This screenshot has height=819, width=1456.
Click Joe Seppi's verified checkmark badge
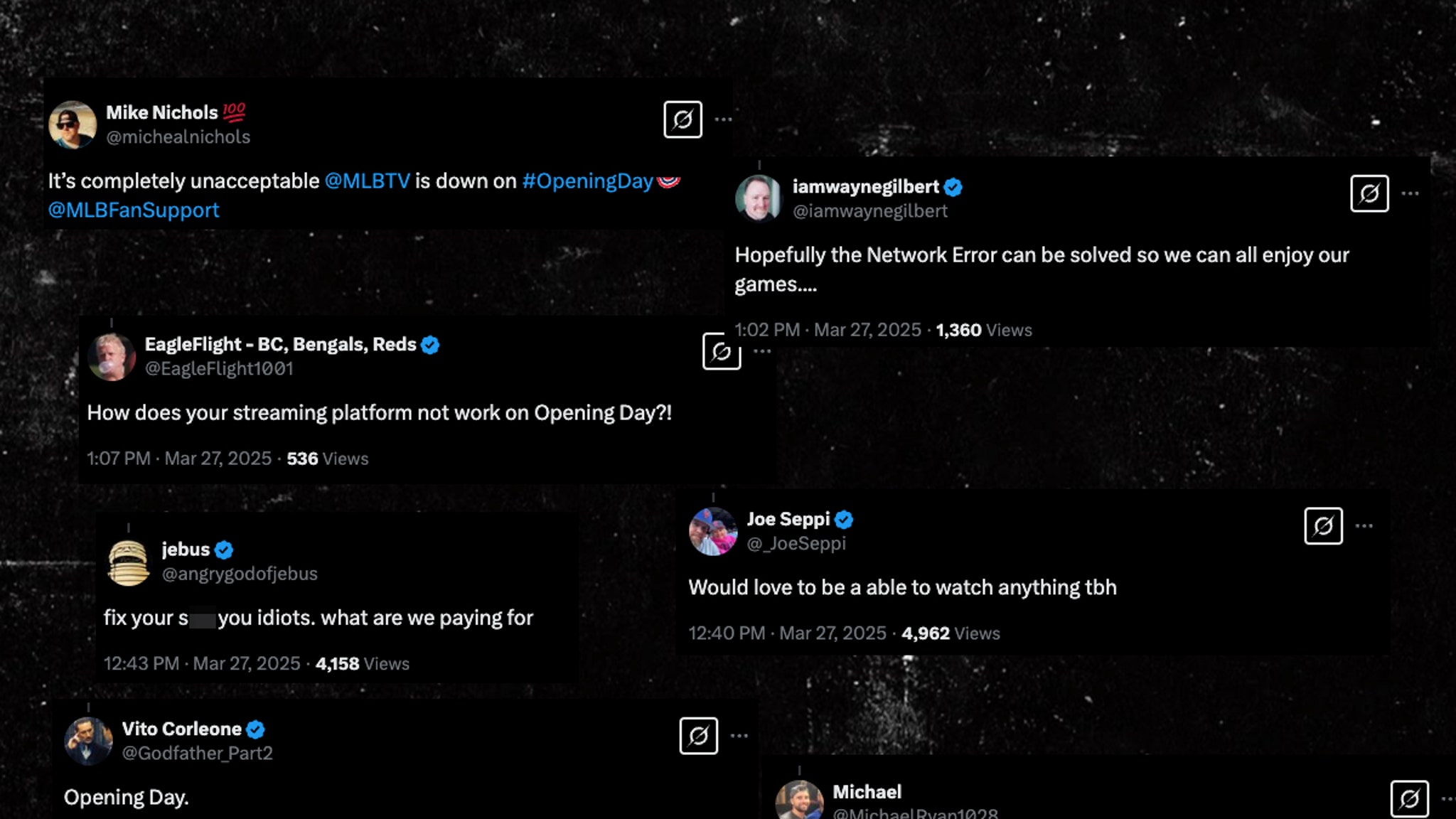[x=844, y=520]
